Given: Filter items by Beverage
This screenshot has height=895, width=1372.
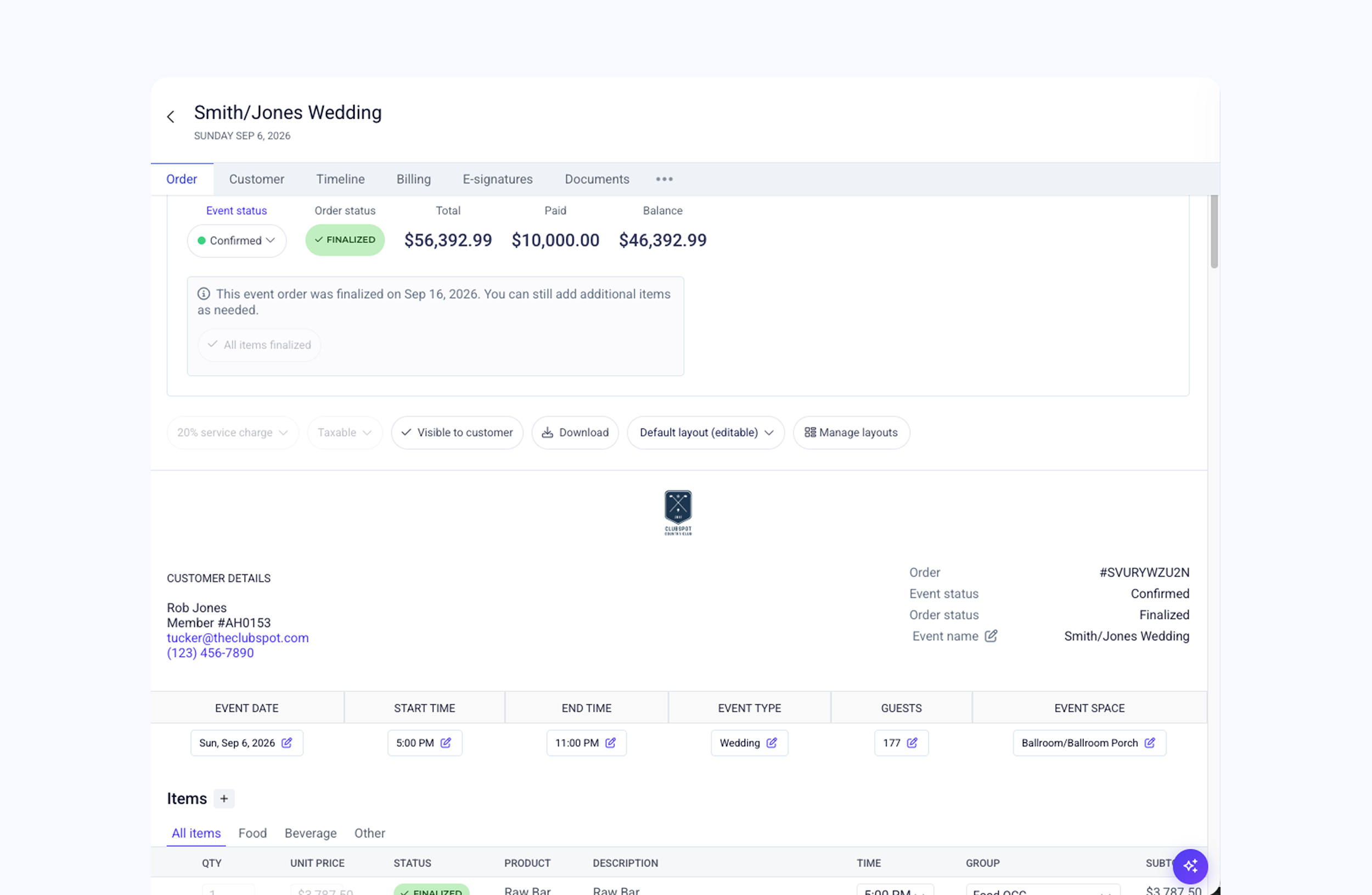Looking at the screenshot, I should 311,834.
